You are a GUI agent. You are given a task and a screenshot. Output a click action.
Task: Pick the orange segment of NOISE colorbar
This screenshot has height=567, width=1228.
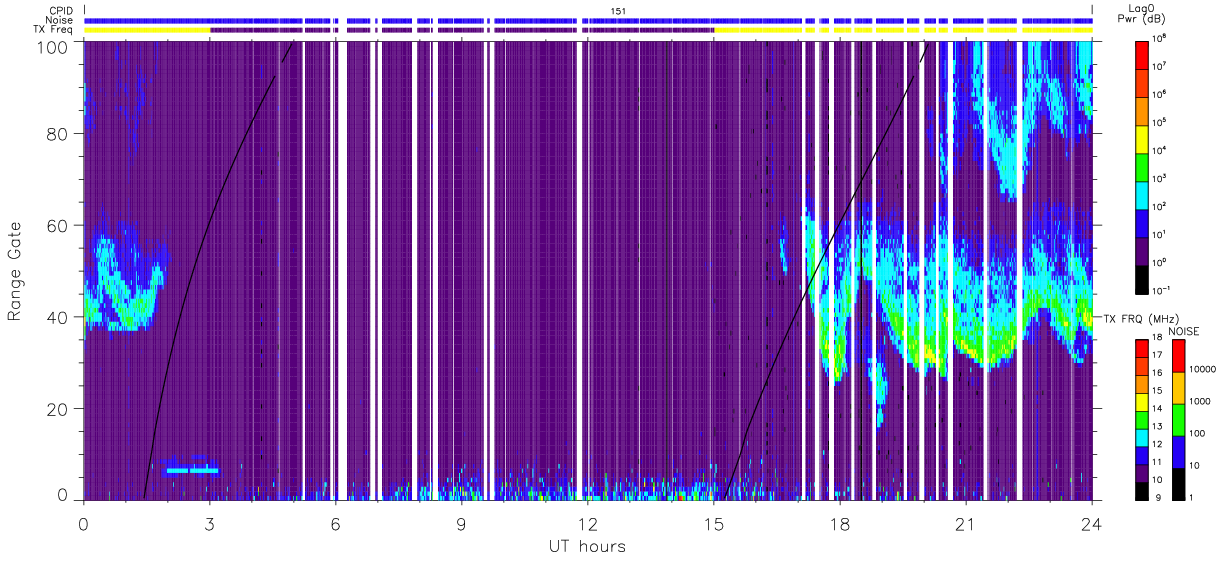click(x=1178, y=386)
